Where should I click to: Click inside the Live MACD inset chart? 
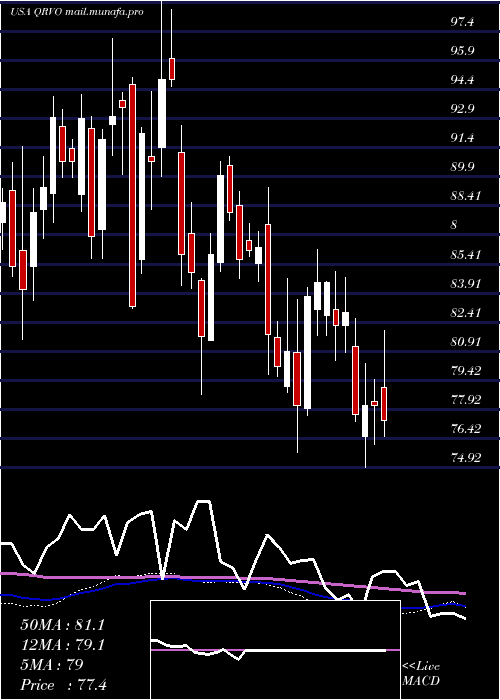[x=275, y=650]
